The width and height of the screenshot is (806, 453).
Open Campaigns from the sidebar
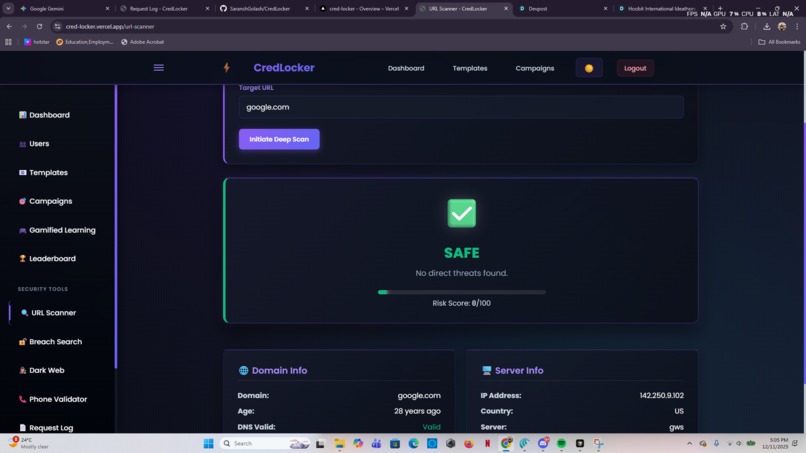tap(45, 201)
